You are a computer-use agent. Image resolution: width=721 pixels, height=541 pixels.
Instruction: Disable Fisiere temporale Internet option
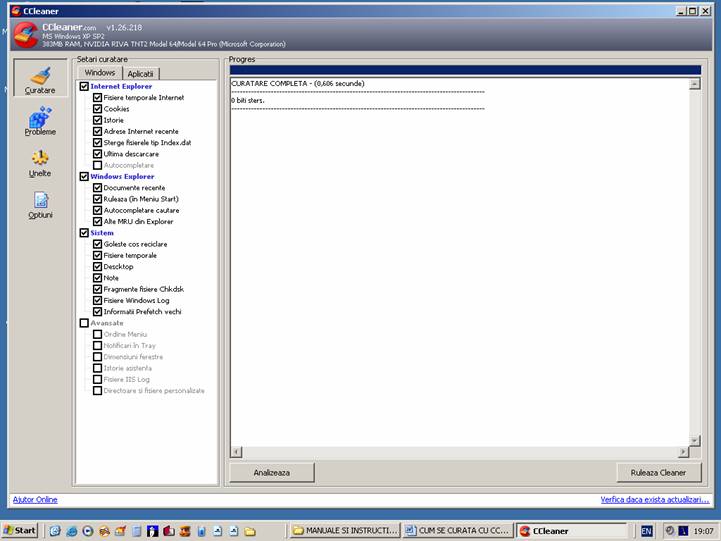point(97,98)
